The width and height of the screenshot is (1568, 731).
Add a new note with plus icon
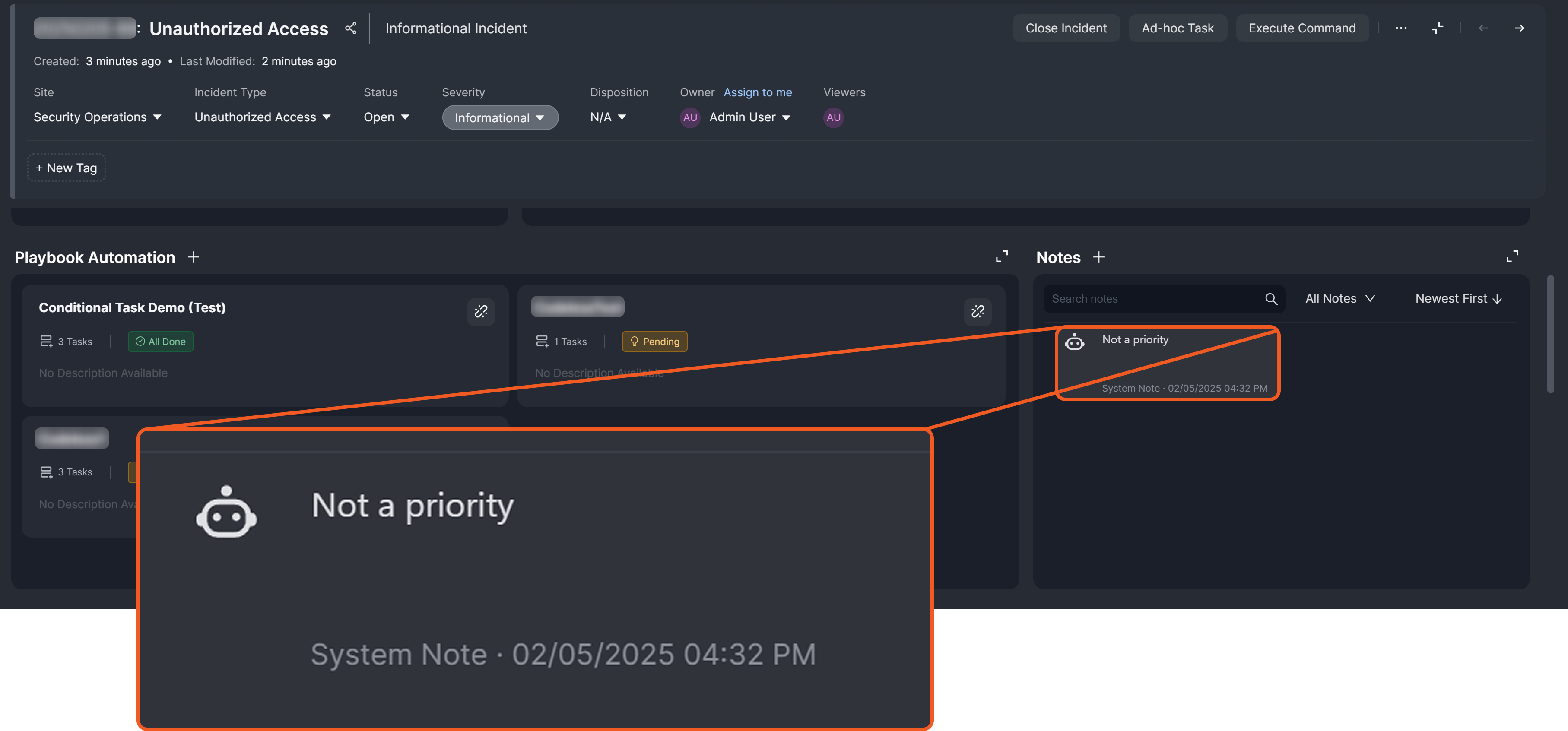1099,257
